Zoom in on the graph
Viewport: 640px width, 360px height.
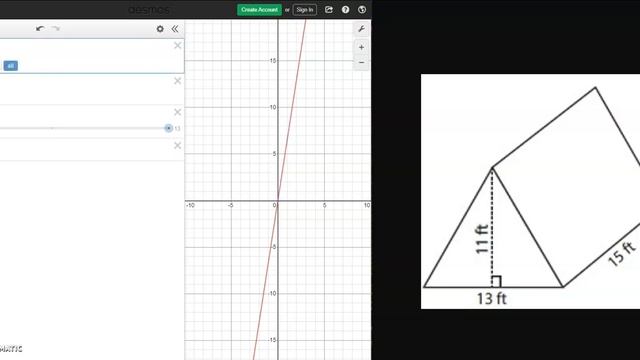[x=361, y=47]
